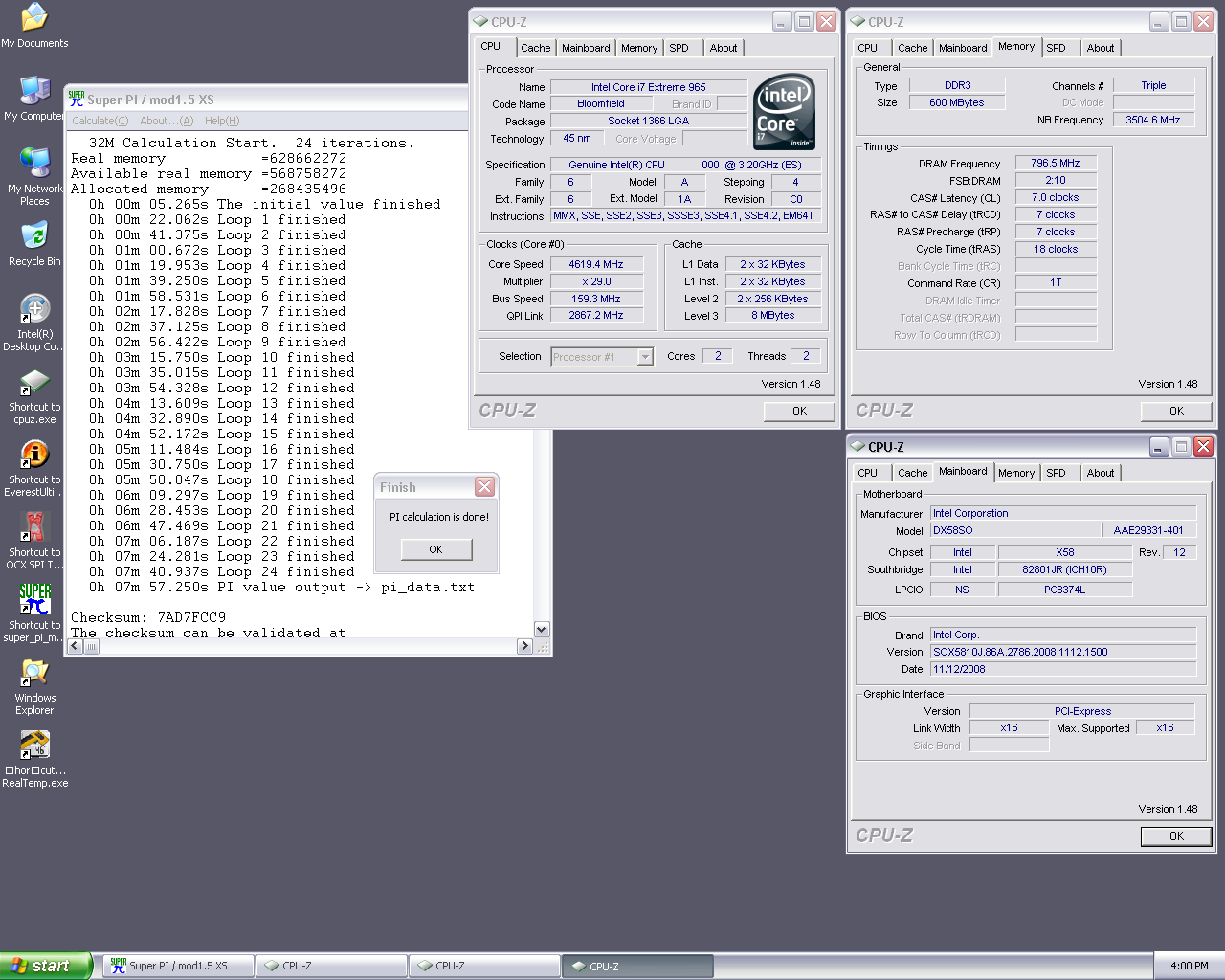
Task: Switch to Memory tab in CPU-Z CPU window
Action: pos(639,48)
